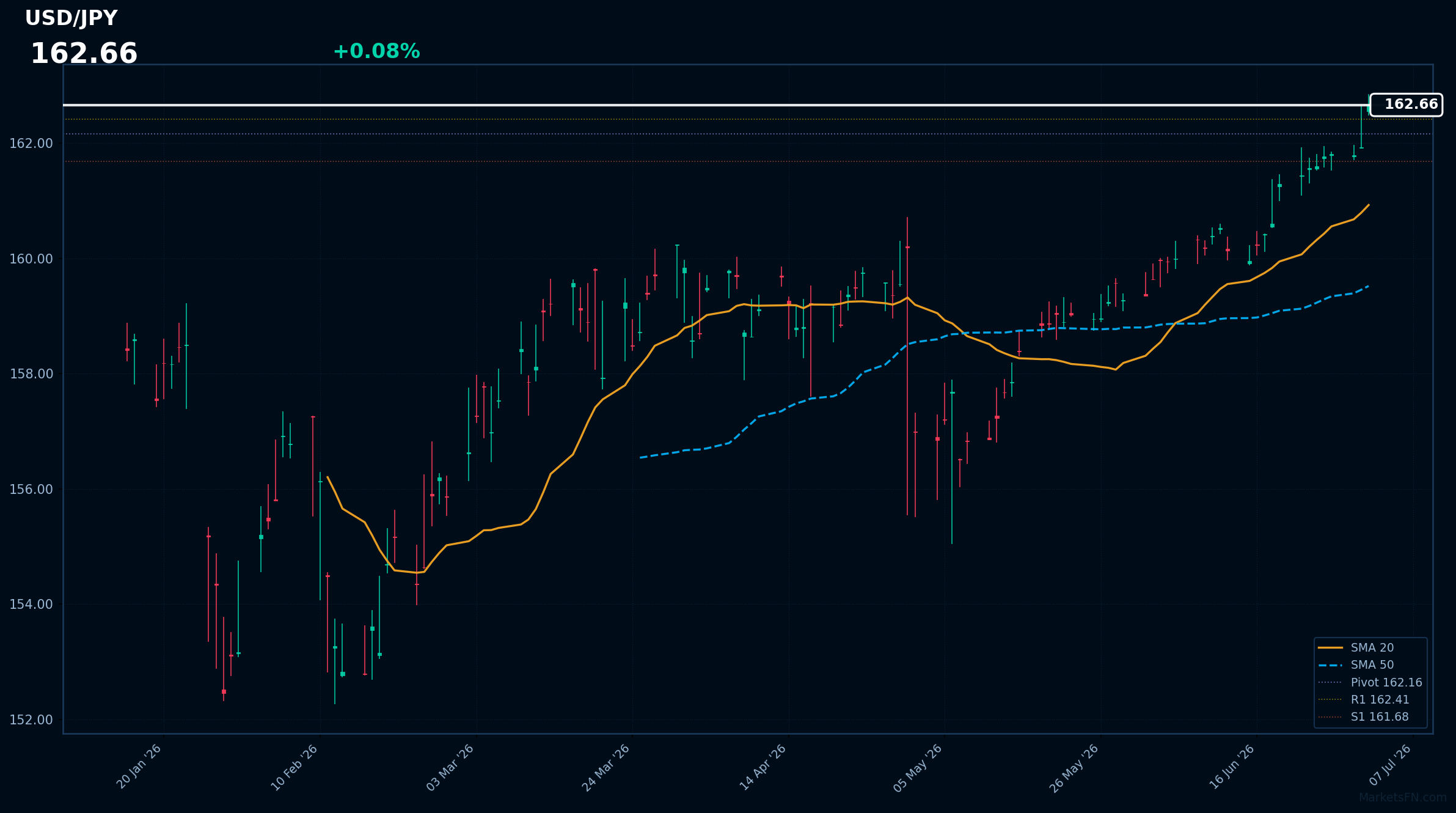The image size is (1456, 813).
Task: Click the 162.66 price tag on the right axis
Action: click(x=1406, y=105)
